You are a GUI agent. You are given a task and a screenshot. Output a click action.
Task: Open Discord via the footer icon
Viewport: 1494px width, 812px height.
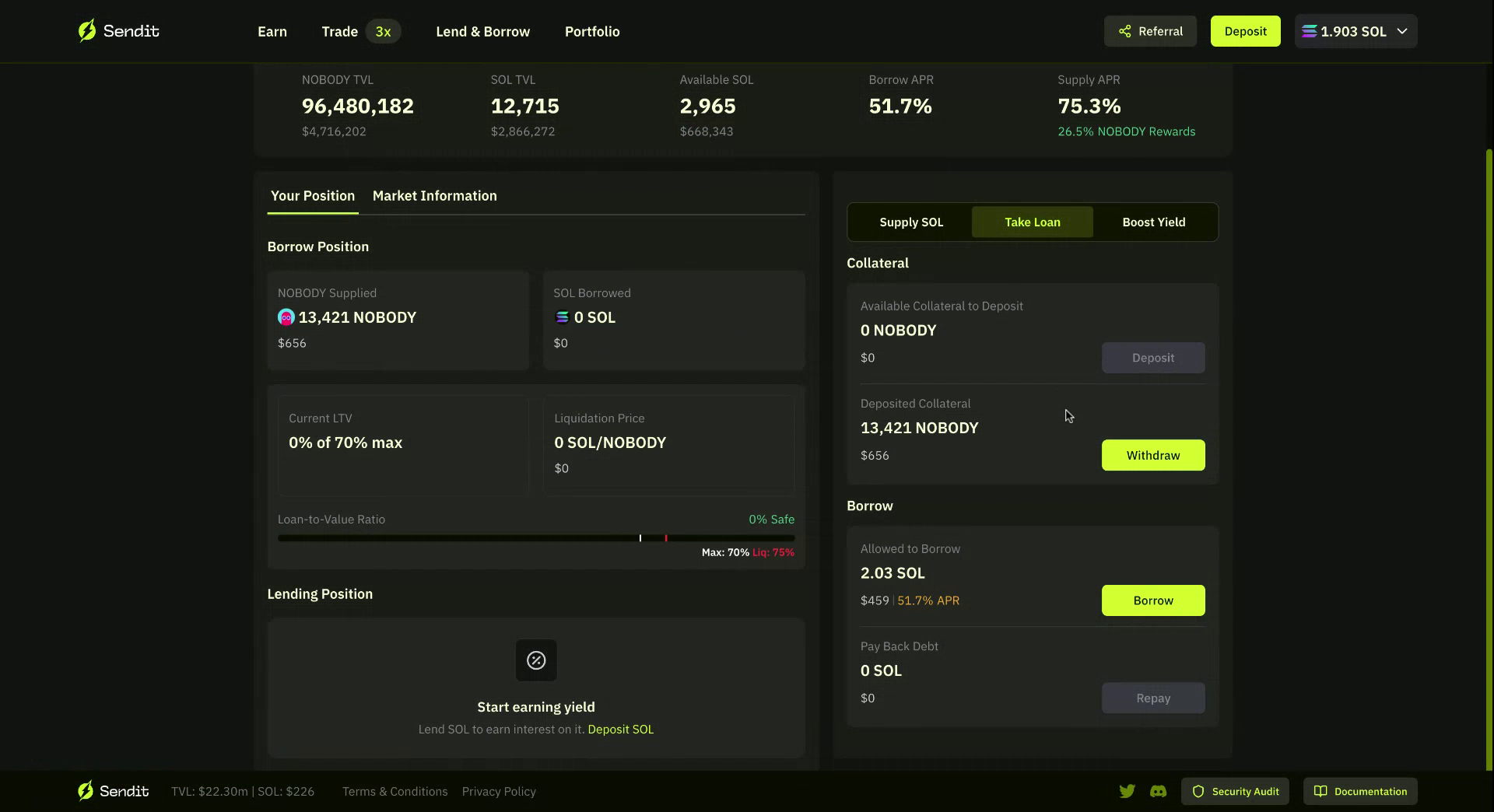[1159, 791]
